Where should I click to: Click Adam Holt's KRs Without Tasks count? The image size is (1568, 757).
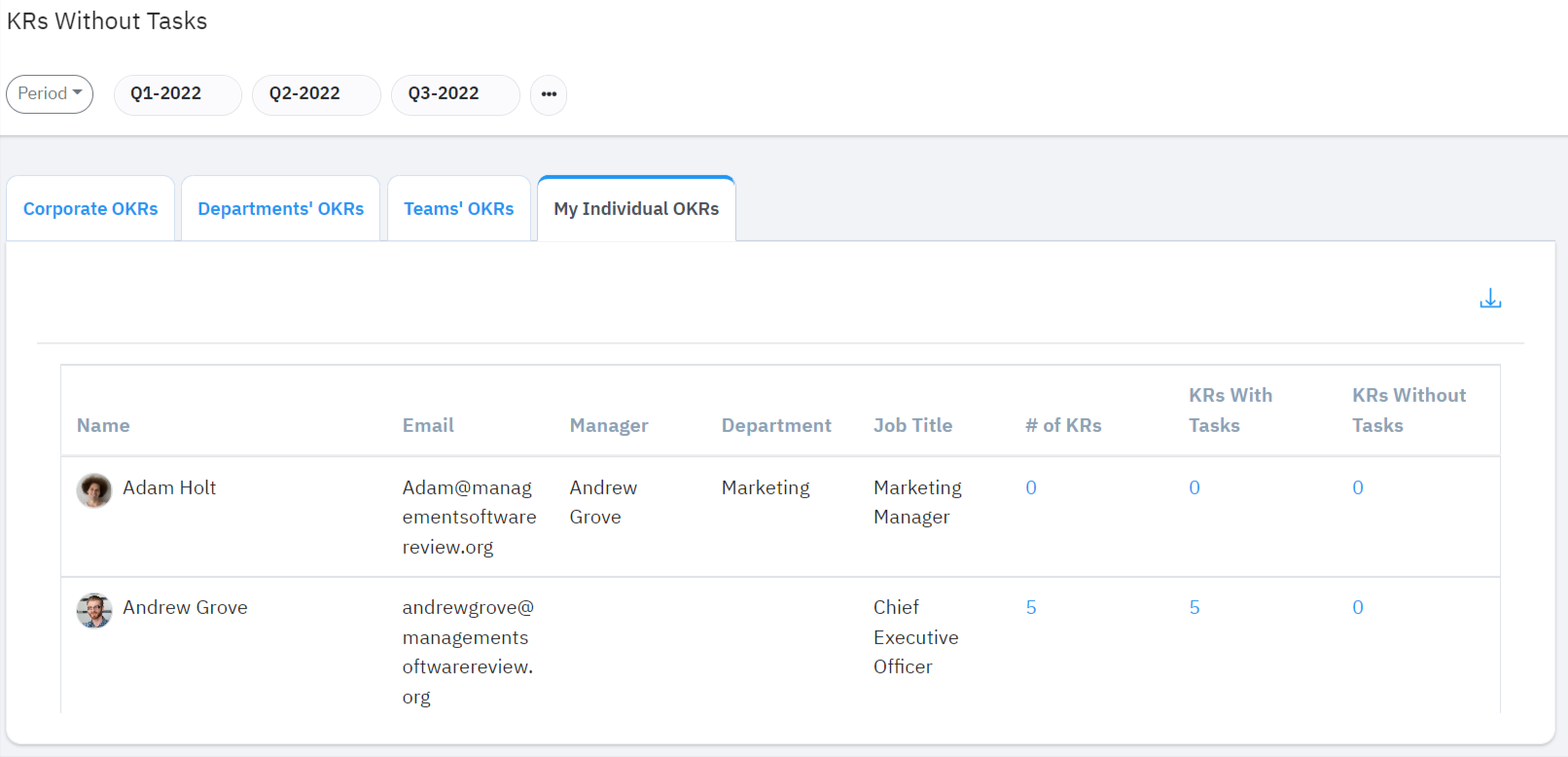[1358, 488]
